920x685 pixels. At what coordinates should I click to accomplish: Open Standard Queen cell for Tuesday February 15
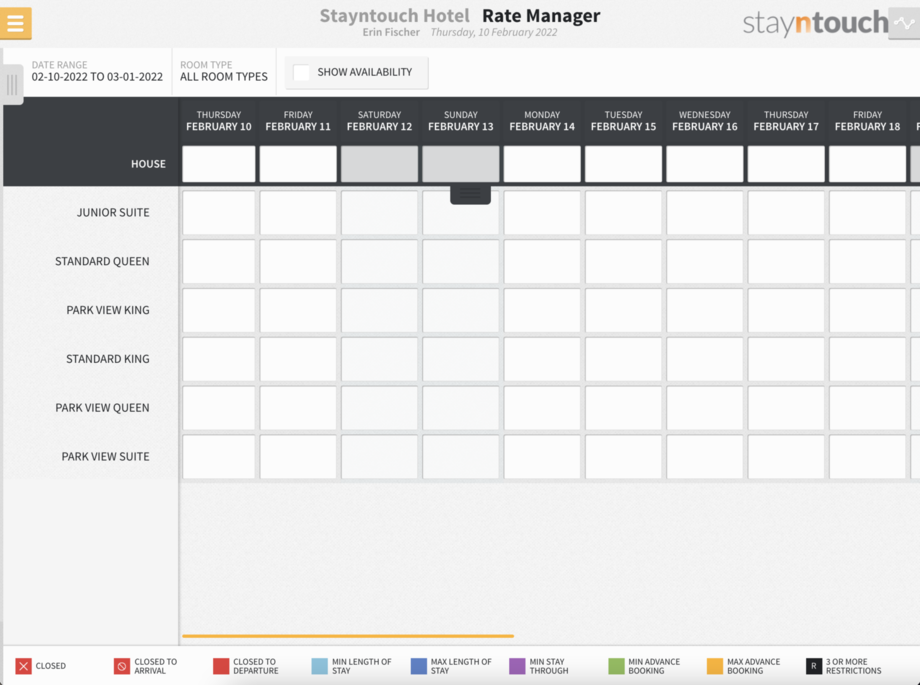click(x=623, y=261)
